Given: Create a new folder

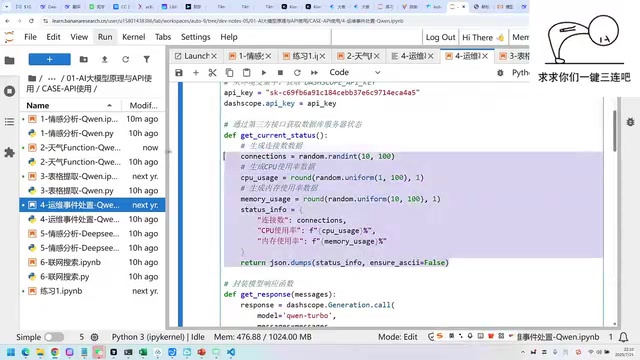Looking at the screenshot, I should [x=84, y=60].
